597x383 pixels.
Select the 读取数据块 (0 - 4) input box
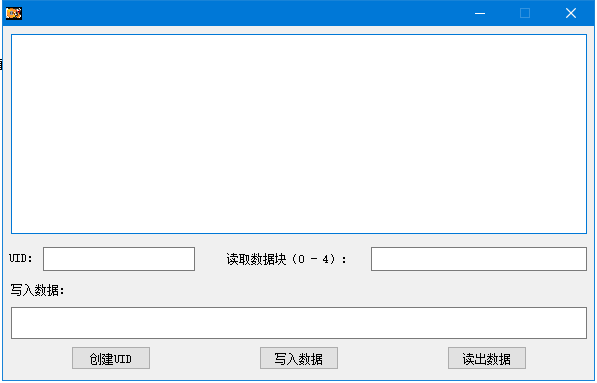pyautogui.click(x=479, y=259)
